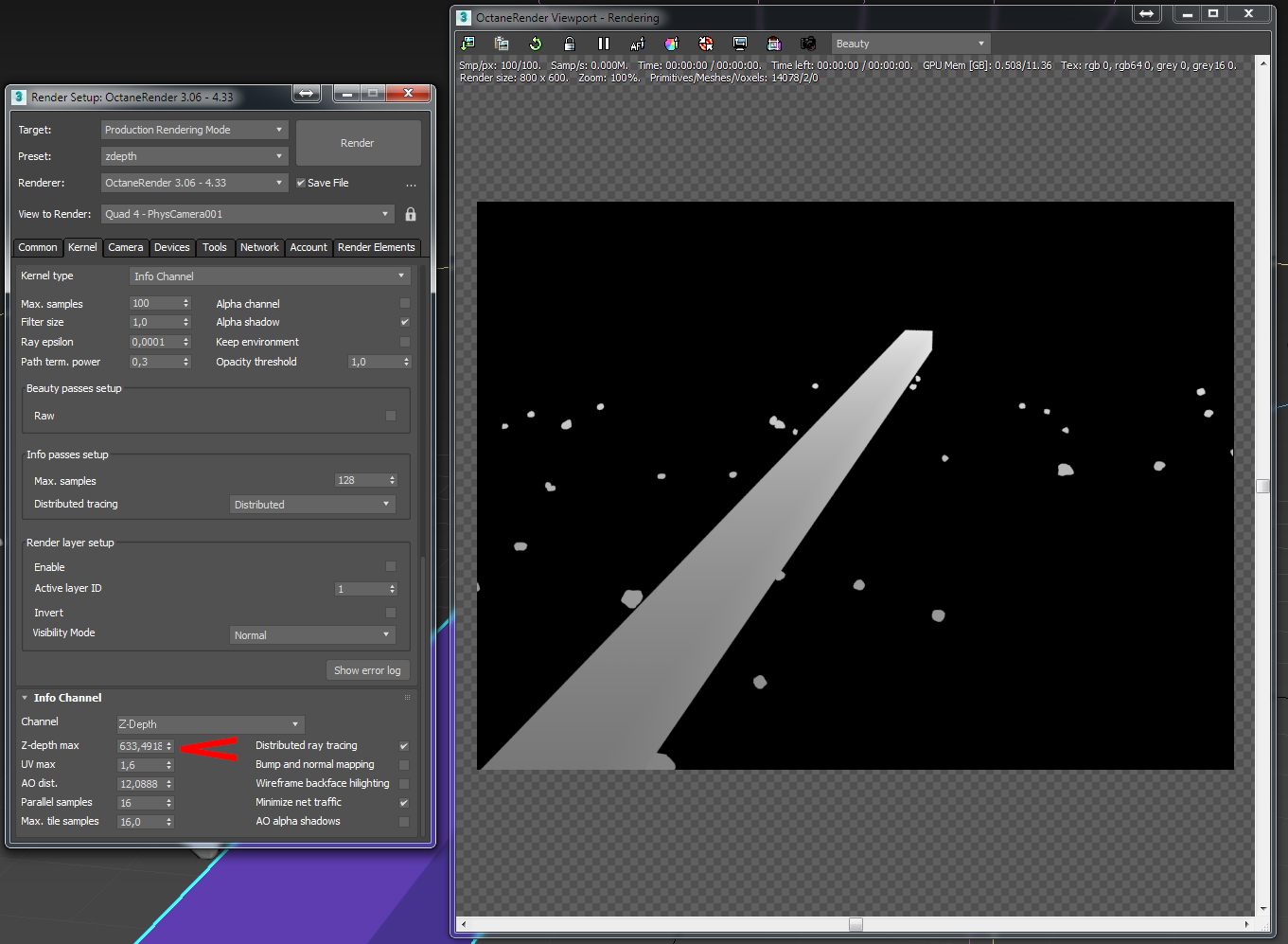Open the Beauty render pass dropdown
The image size is (1288, 944).
(x=910, y=44)
